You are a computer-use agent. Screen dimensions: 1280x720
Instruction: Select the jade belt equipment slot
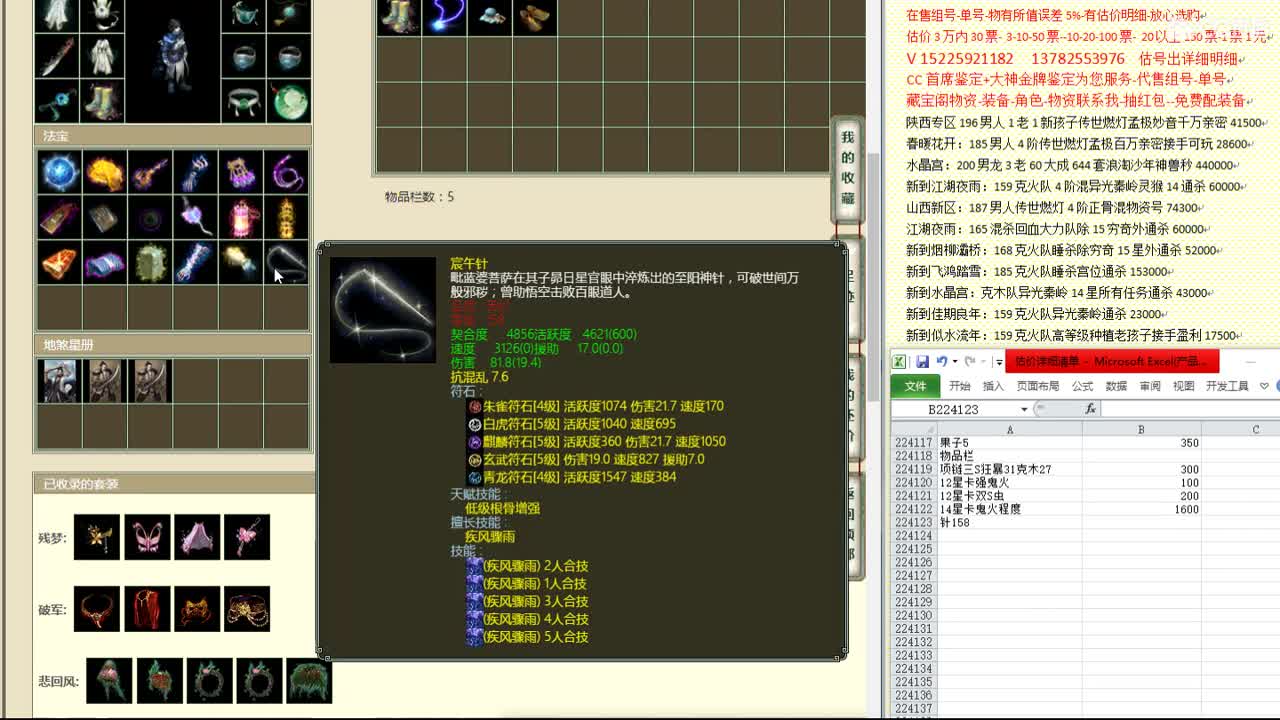tap(243, 101)
